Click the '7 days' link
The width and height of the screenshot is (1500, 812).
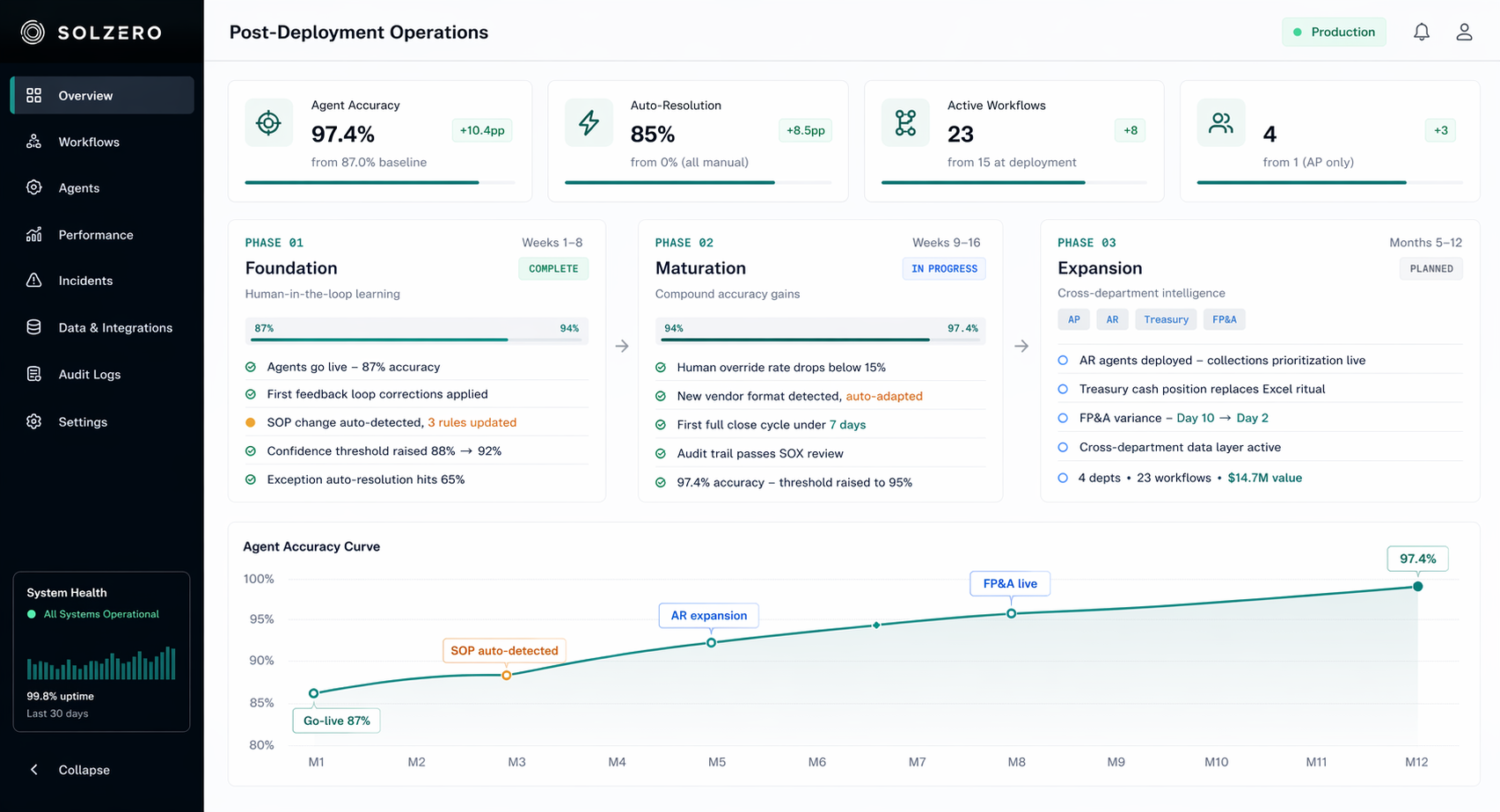point(847,425)
